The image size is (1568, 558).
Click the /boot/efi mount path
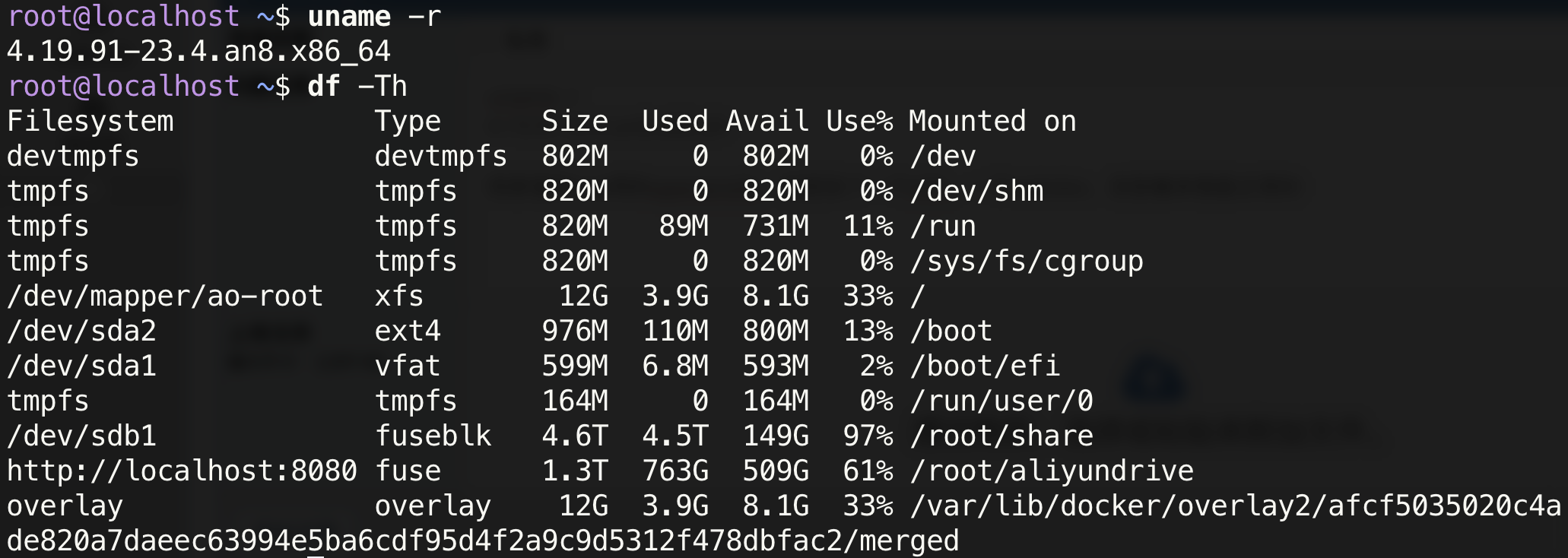[x=985, y=366]
